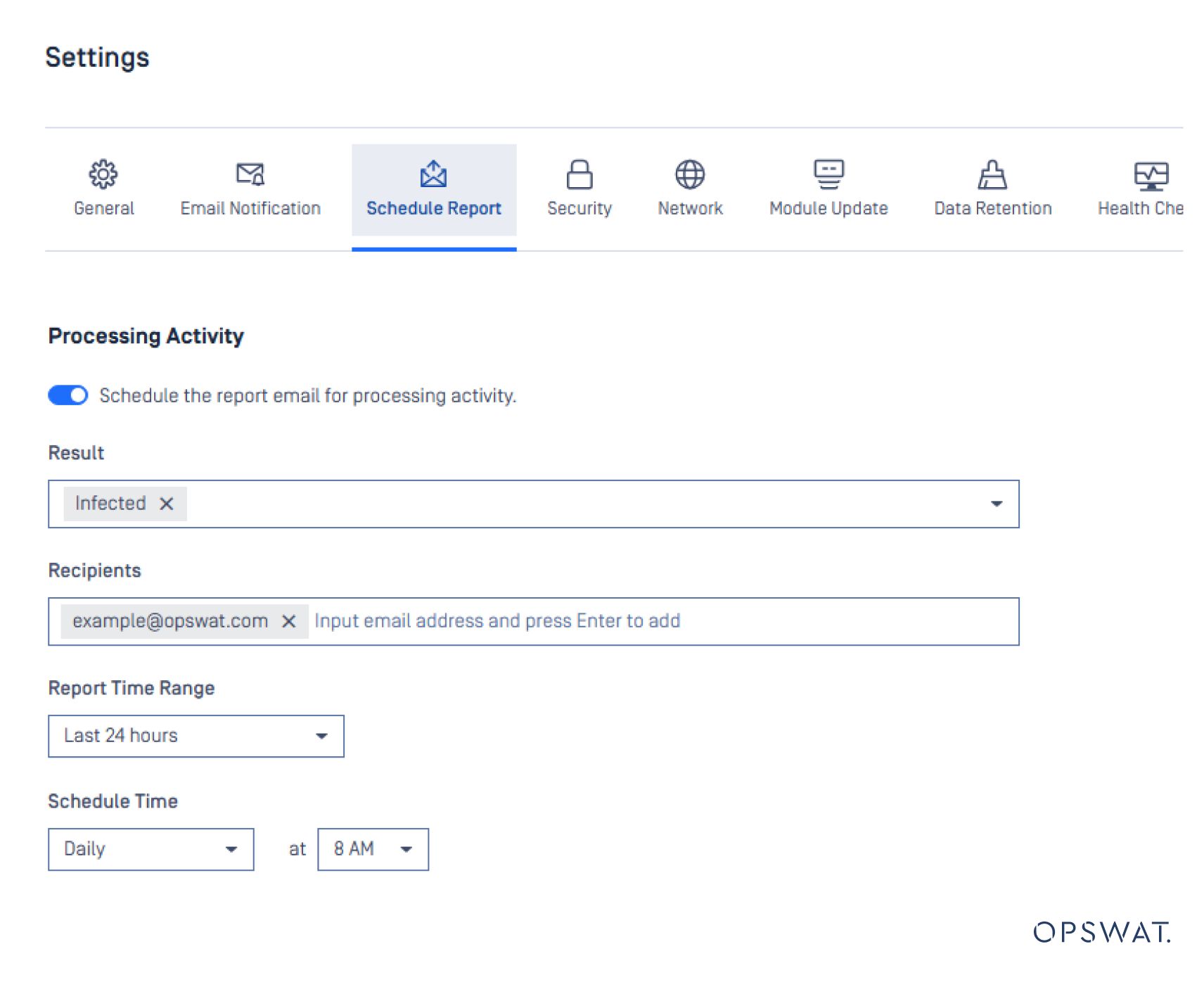The height and width of the screenshot is (982, 1204).
Task: Expand the Result dropdown arrow
Action: click(996, 504)
